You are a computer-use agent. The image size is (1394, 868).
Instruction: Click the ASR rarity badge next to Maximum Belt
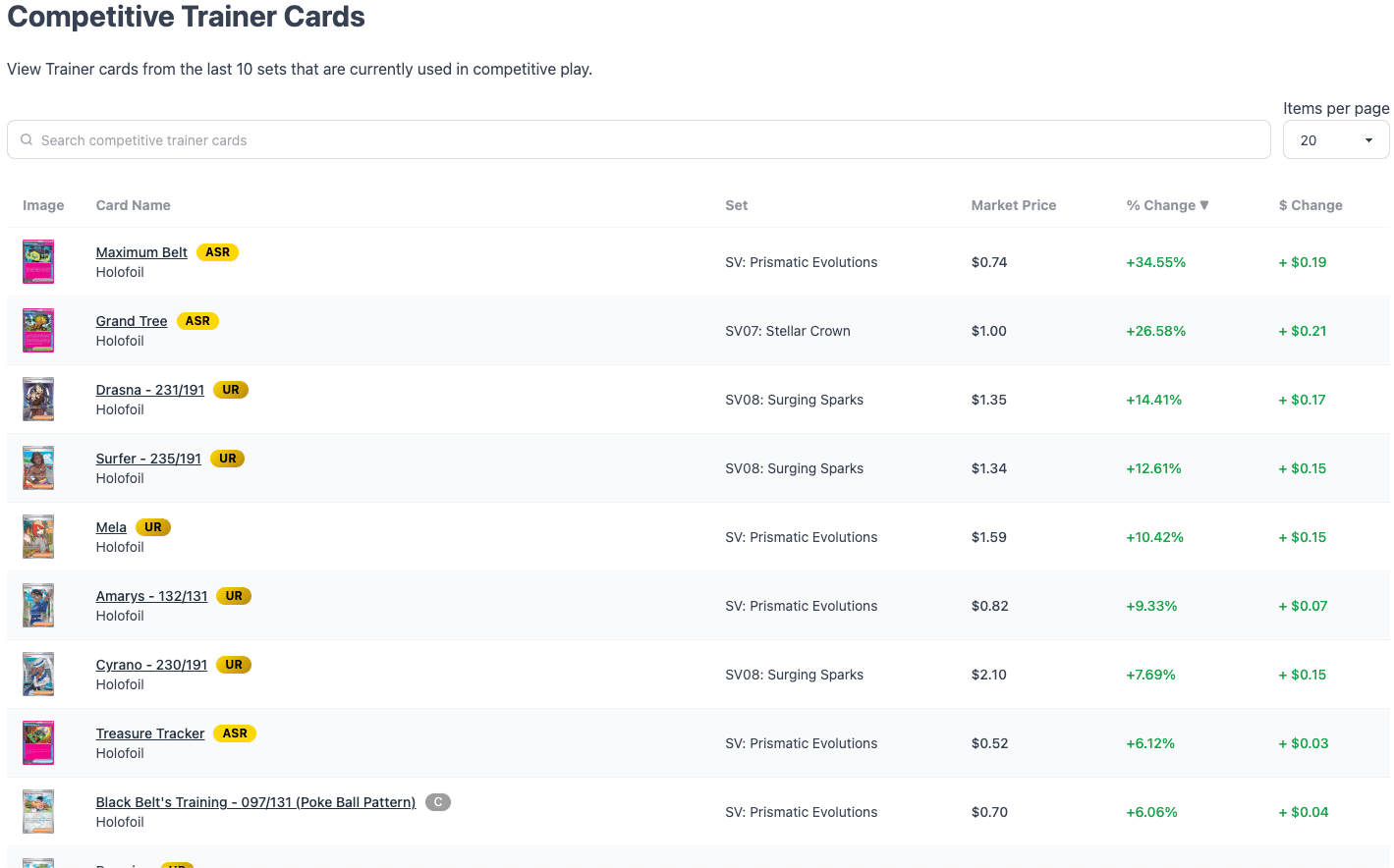point(216,252)
